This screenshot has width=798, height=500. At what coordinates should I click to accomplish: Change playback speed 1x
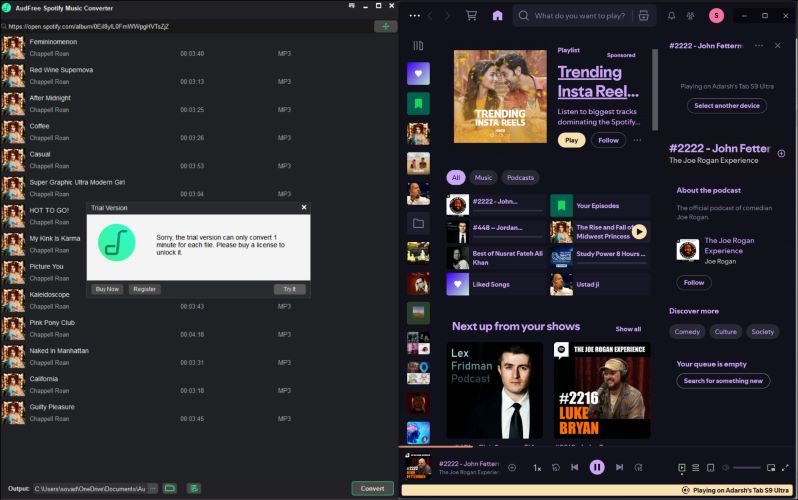[537, 467]
